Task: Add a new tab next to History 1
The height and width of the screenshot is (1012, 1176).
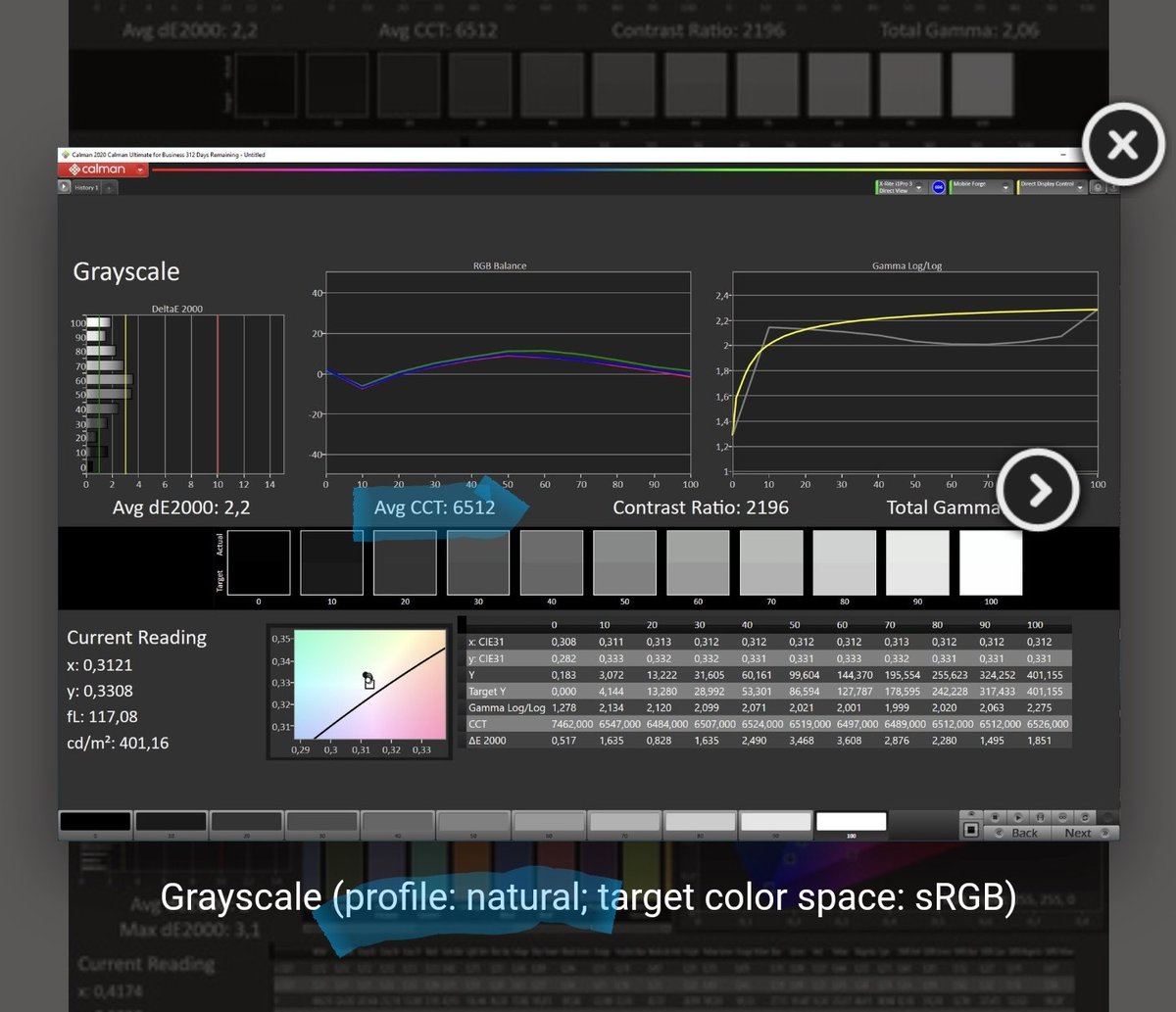Action: tap(109, 187)
